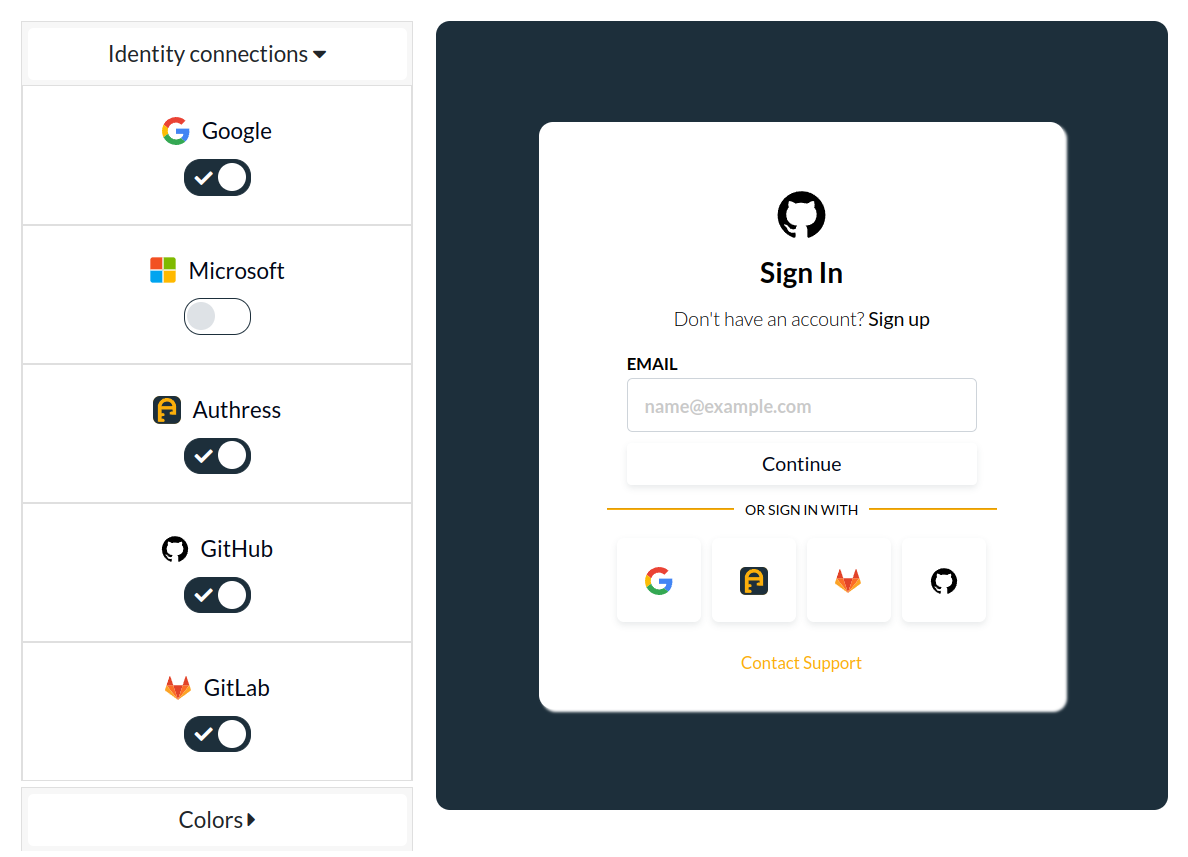Click the Contact Support link
The width and height of the screenshot is (1188, 857).
[801, 662]
